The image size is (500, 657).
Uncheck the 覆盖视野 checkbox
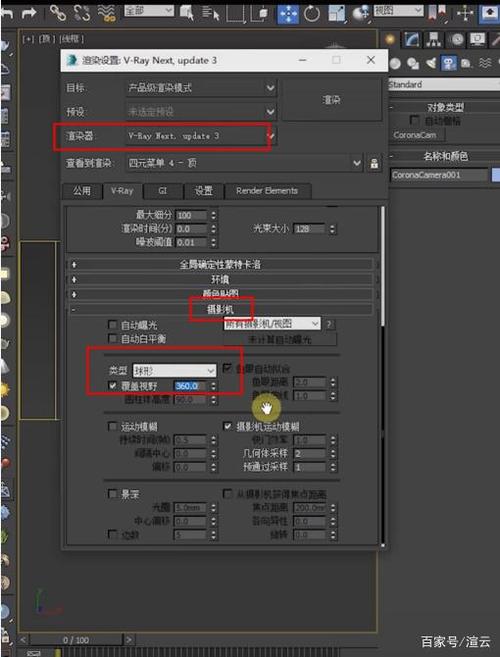[x=112, y=385]
